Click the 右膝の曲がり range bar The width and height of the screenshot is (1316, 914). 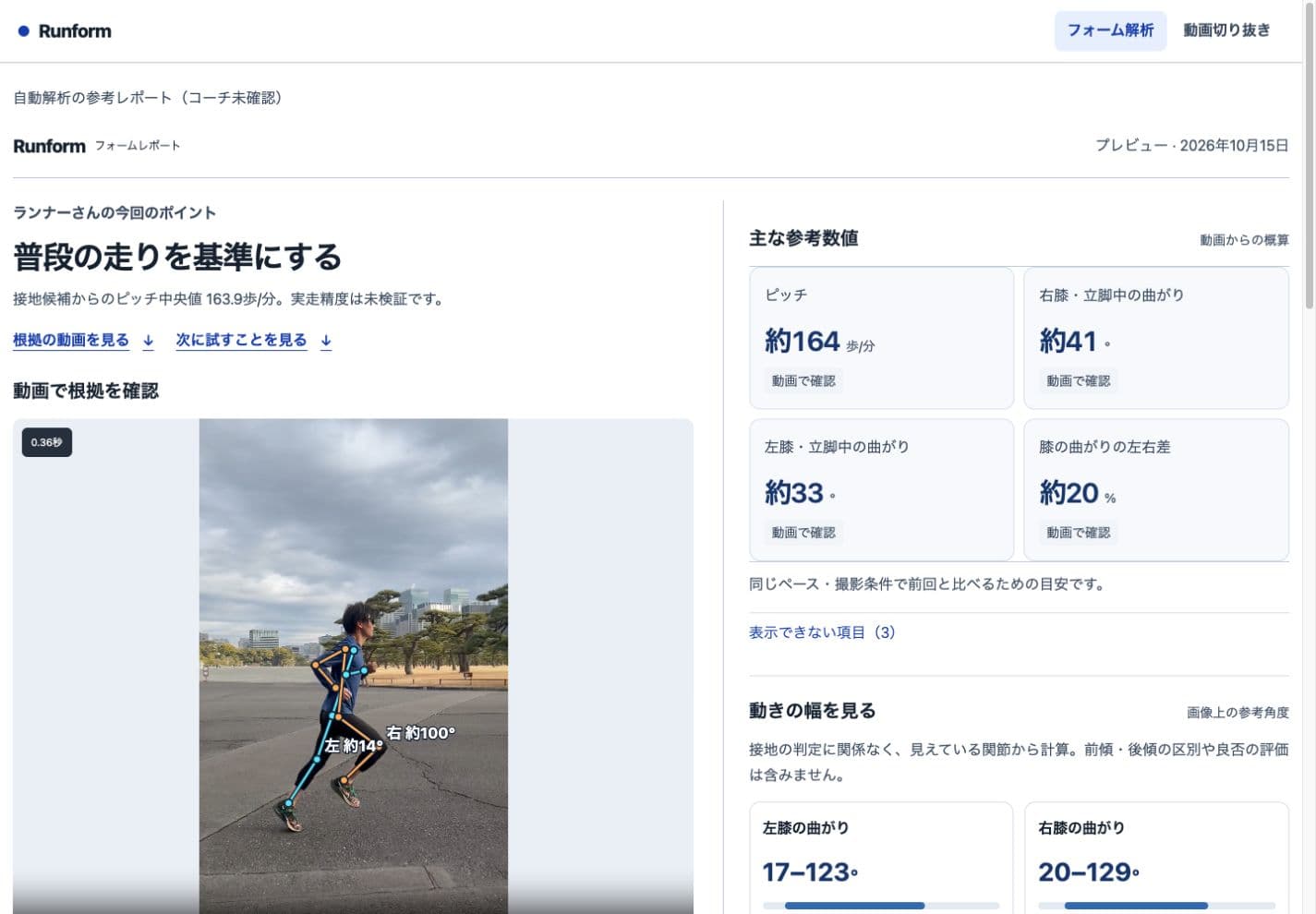tap(1156, 906)
